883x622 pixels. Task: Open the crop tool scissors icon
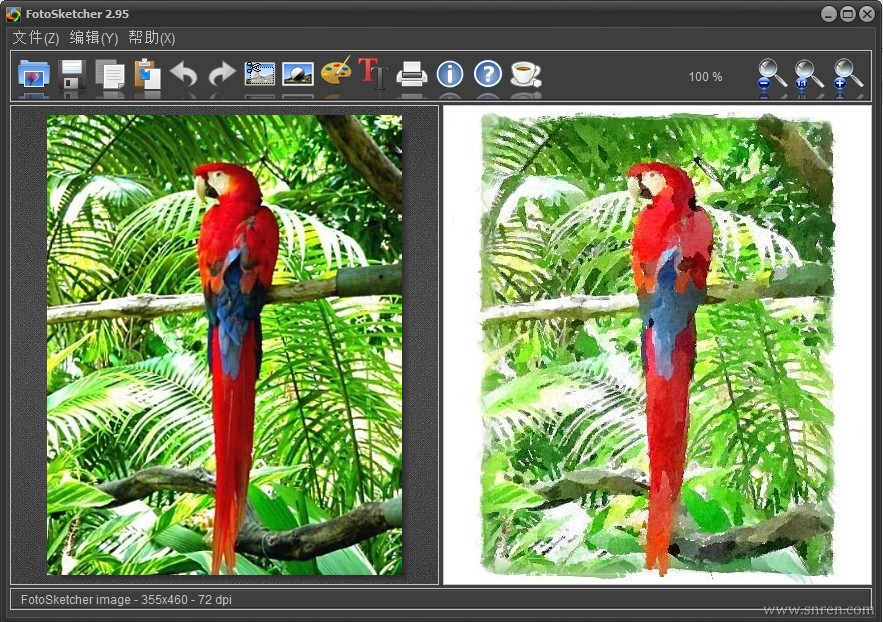coord(260,73)
